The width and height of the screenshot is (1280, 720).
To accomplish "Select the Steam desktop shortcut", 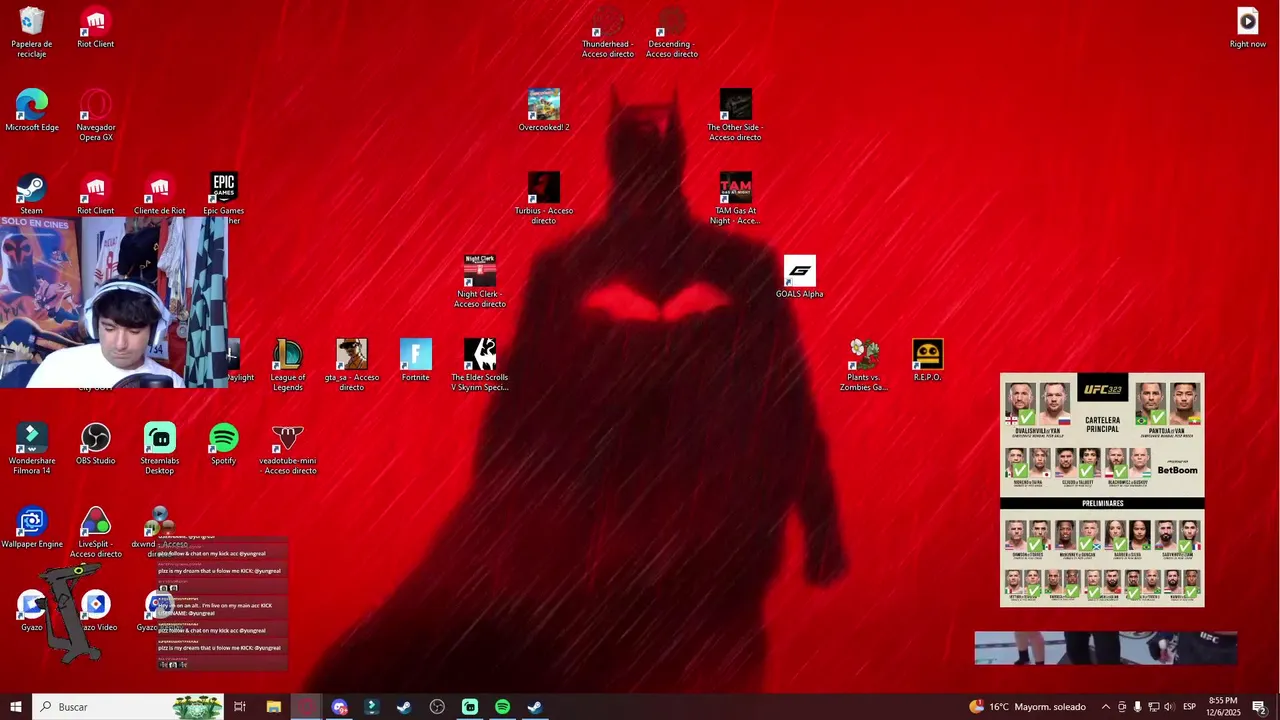I will [x=32, y=193].
